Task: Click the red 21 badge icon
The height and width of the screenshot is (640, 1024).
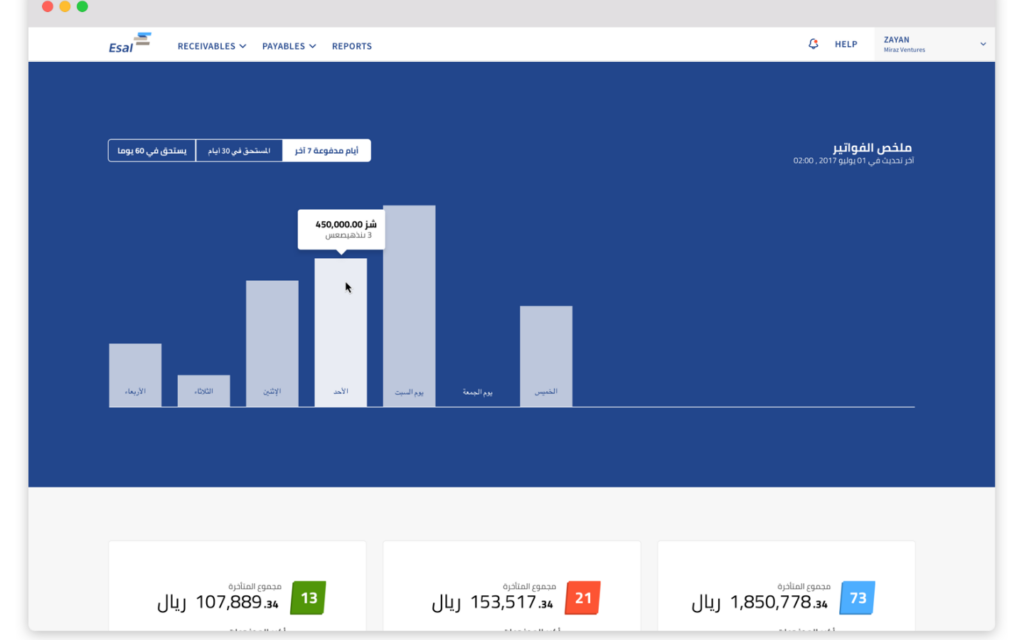Action: pyautogui.click(x=583, y=598)
